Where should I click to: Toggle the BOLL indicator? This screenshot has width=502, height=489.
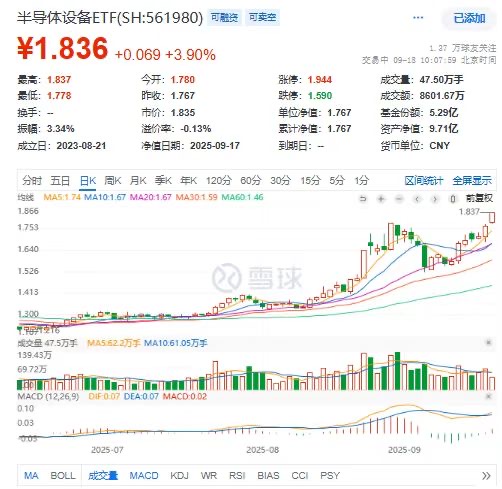coord(63,475)
